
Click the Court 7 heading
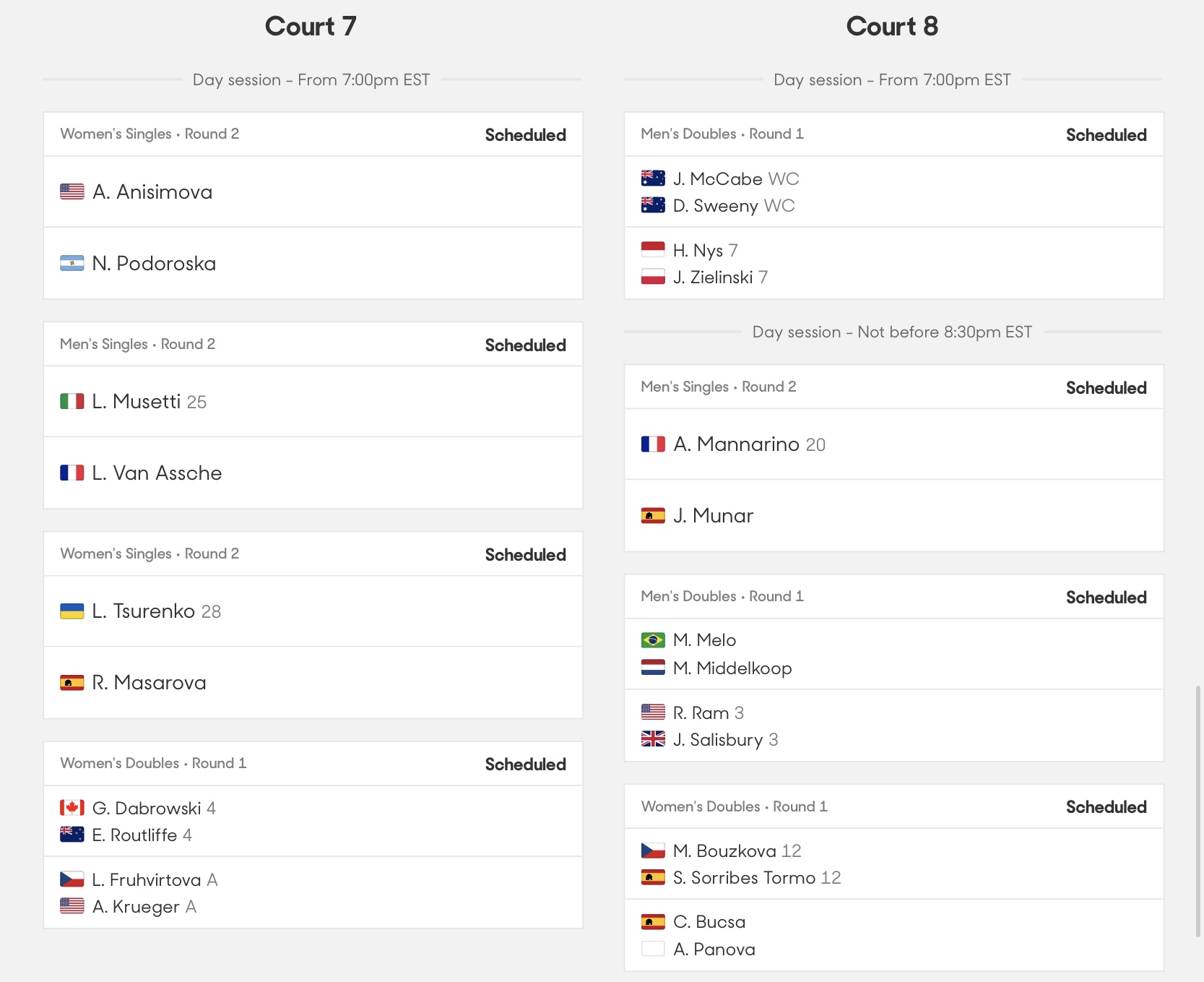(x=311, y=27)
